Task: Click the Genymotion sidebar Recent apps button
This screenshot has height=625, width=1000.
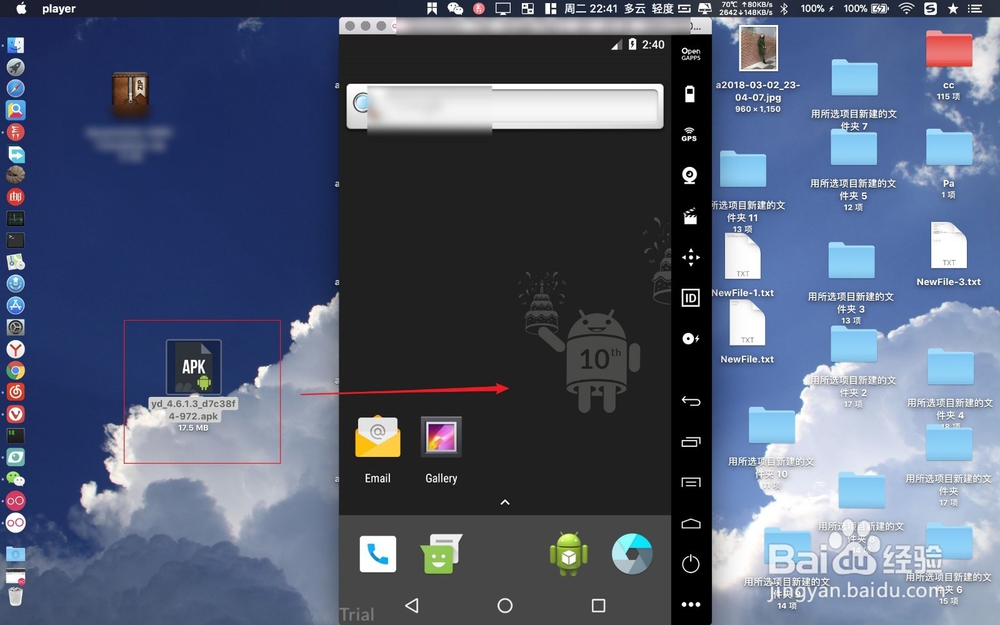Action: 691,441
